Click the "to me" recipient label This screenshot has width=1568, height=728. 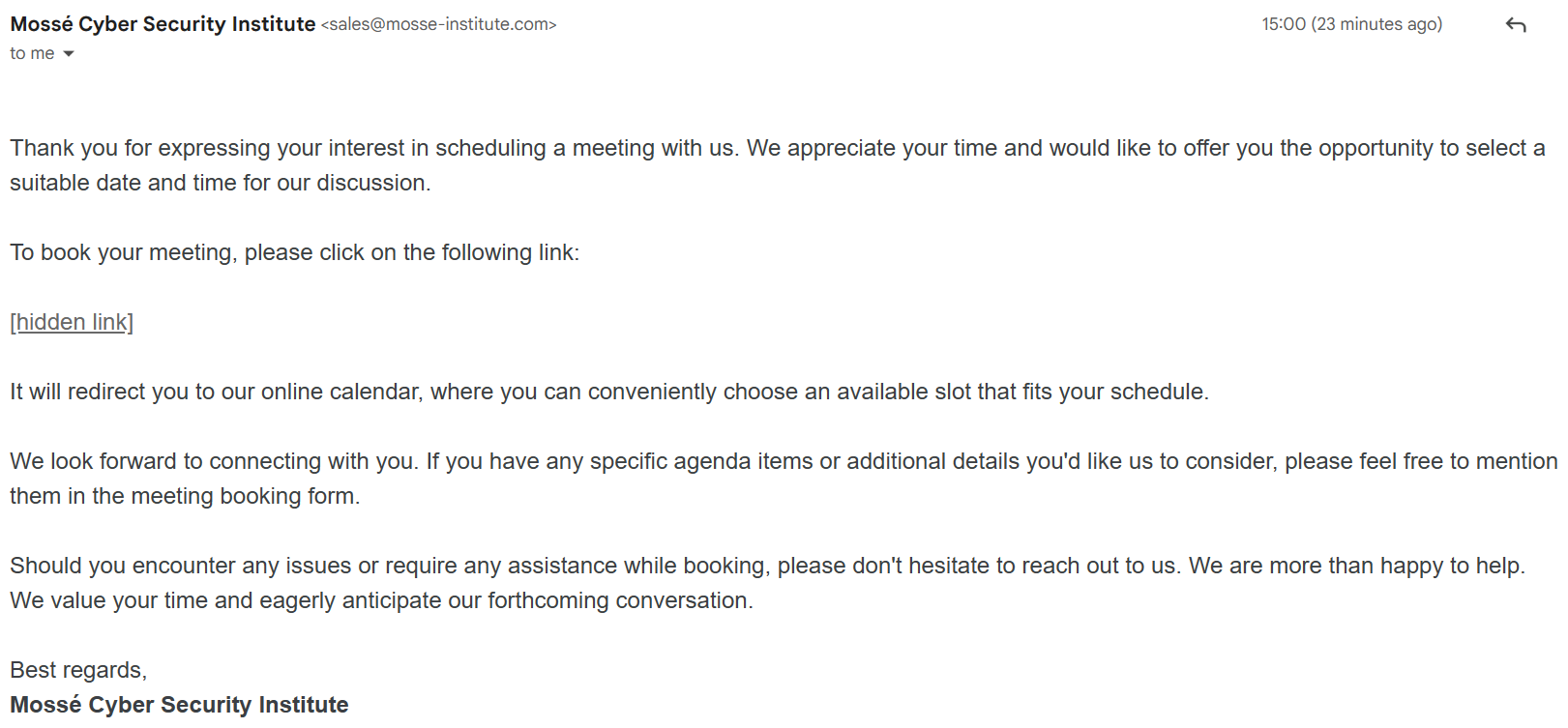32,54
